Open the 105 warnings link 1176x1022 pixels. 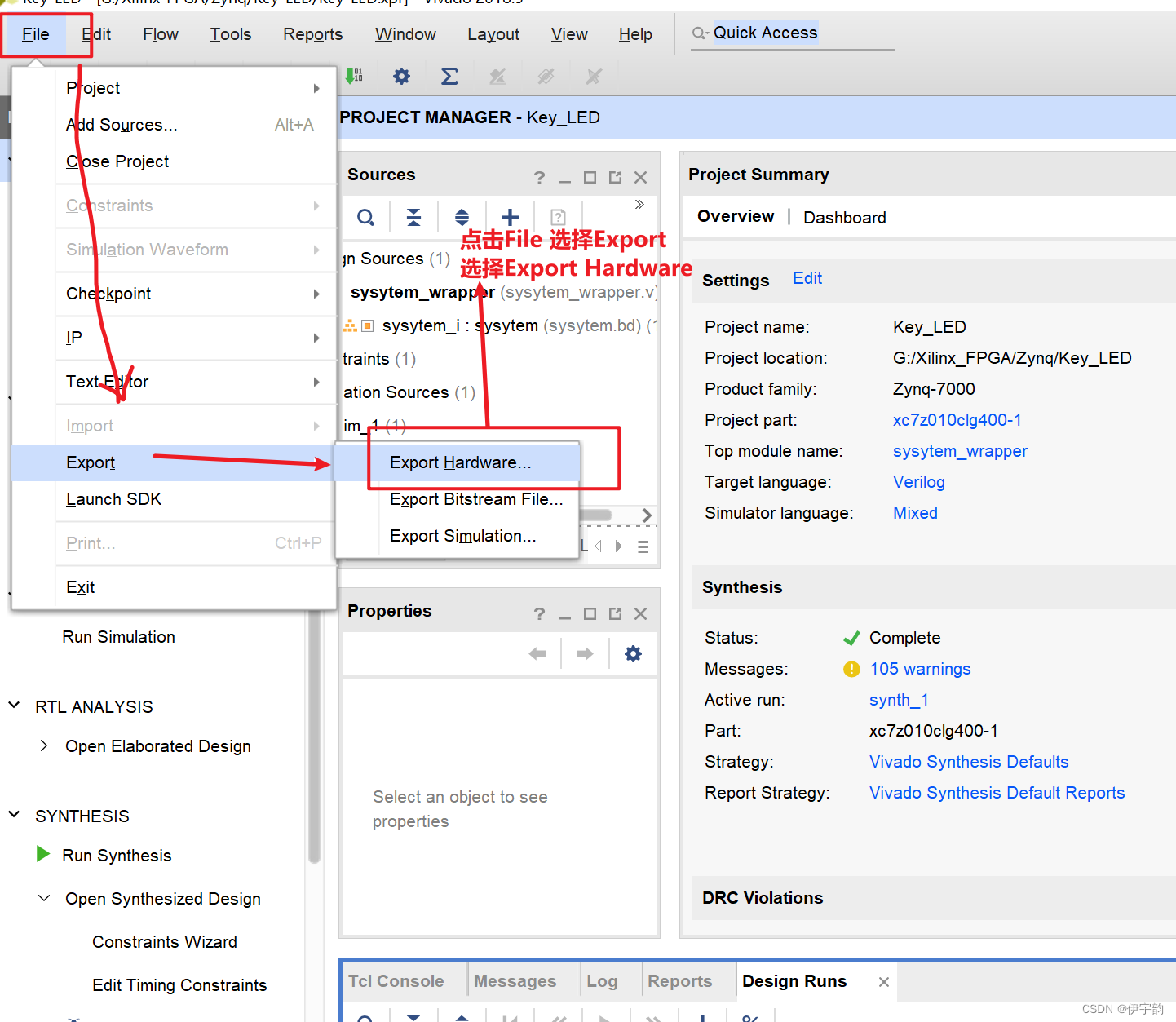click(x=920, y=669)
